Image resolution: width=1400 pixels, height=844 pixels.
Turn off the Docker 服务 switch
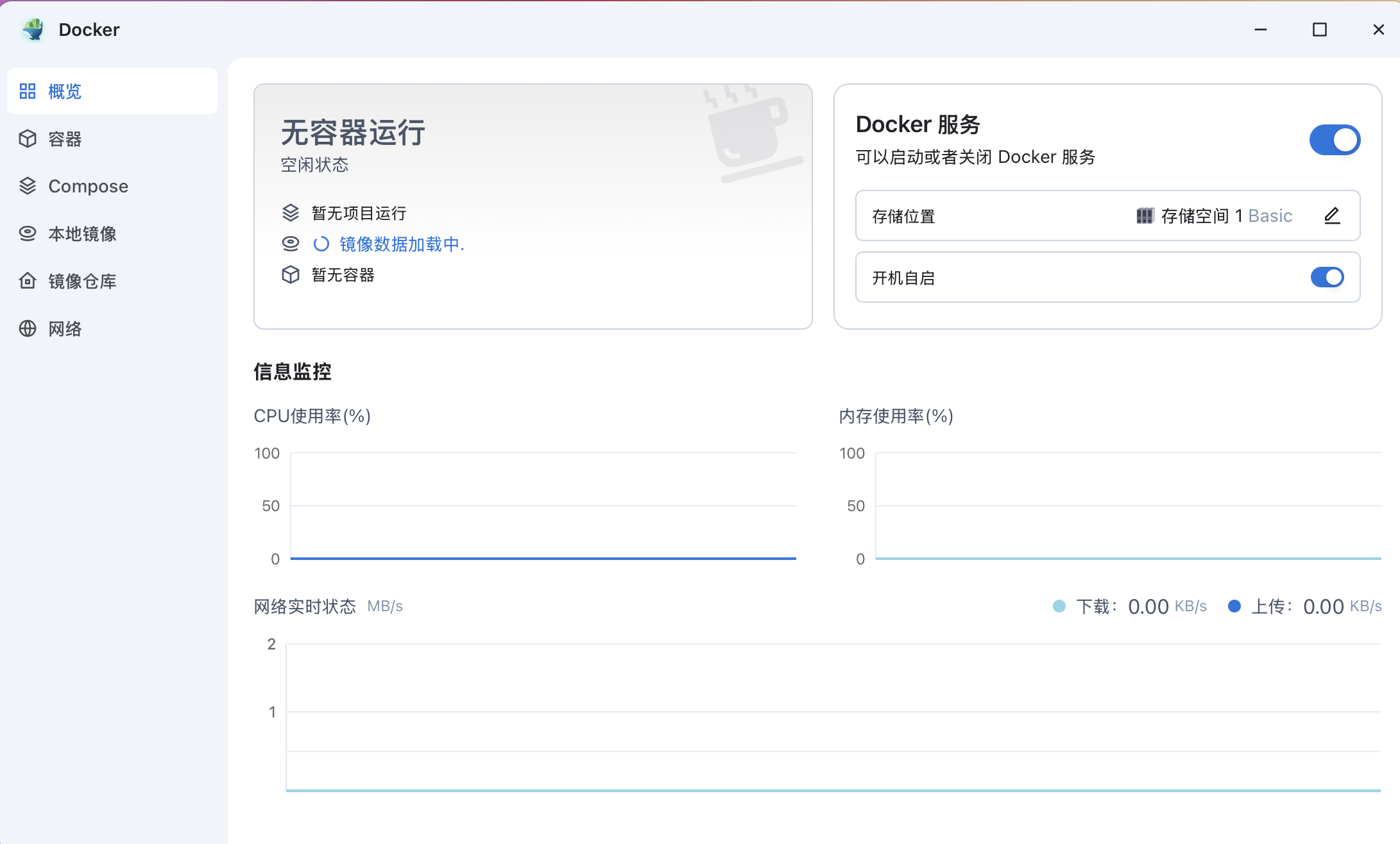point(1335,140)
